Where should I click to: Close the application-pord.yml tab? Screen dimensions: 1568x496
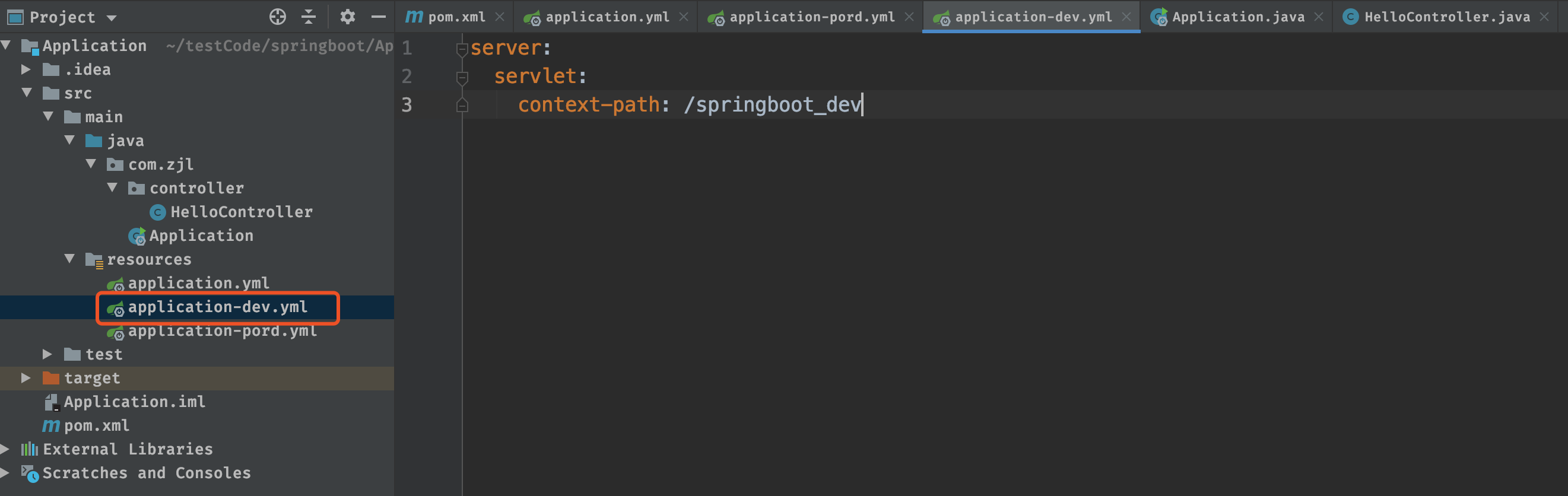tap(909, 17)
